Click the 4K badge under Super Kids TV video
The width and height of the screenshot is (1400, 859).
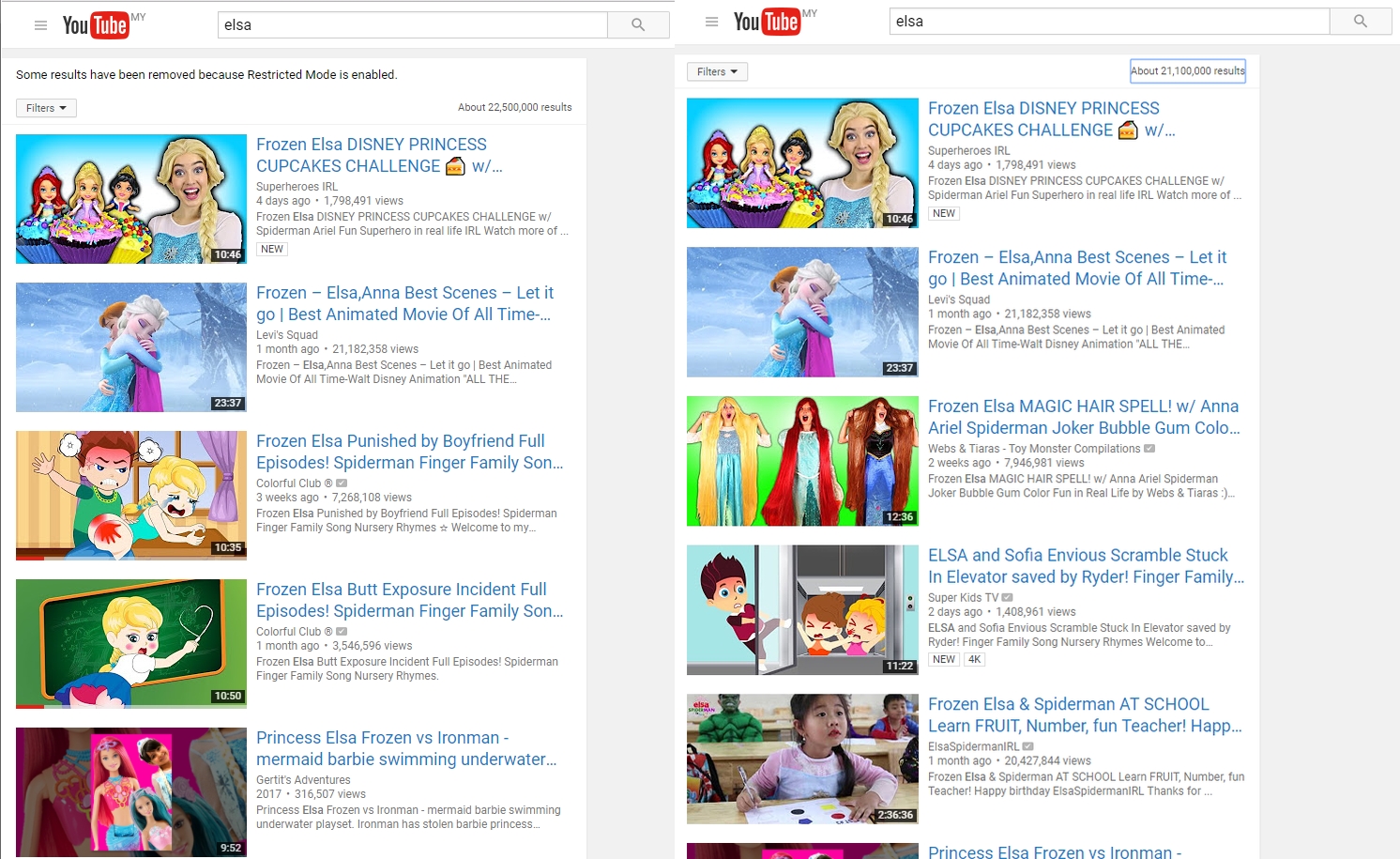974,659
